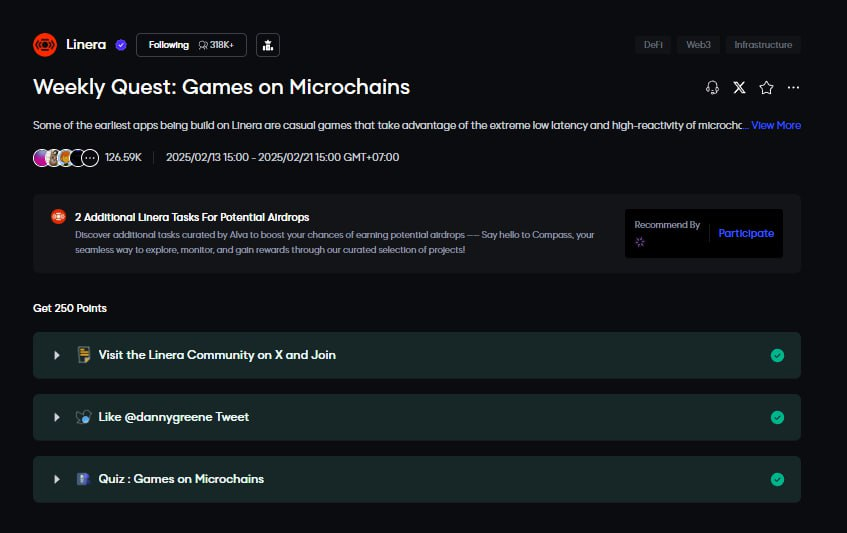Screen dimensions: 847x533
Task: Favorite the quest with the star icon
Action: pyautogui.click(x=767, y=87)
